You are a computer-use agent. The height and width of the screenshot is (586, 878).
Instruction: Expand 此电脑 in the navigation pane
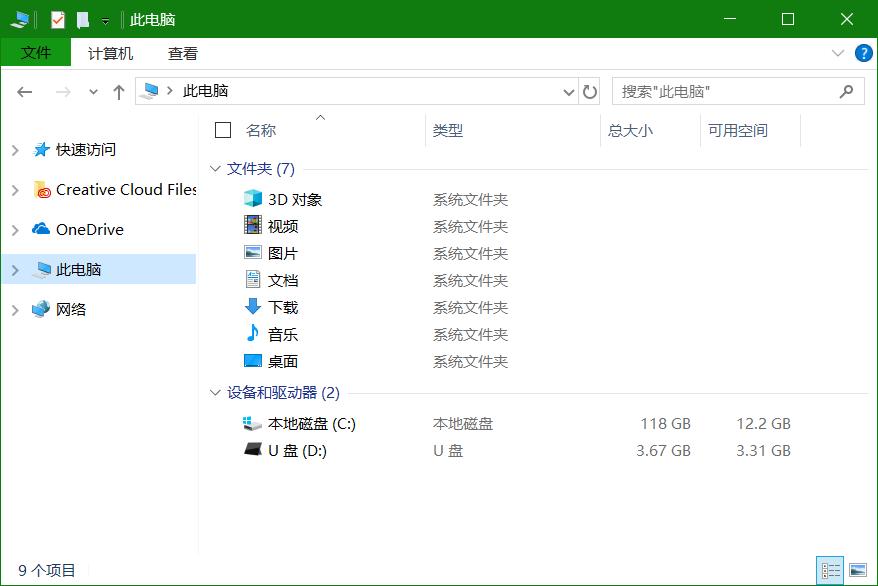(x=17, y=269)
